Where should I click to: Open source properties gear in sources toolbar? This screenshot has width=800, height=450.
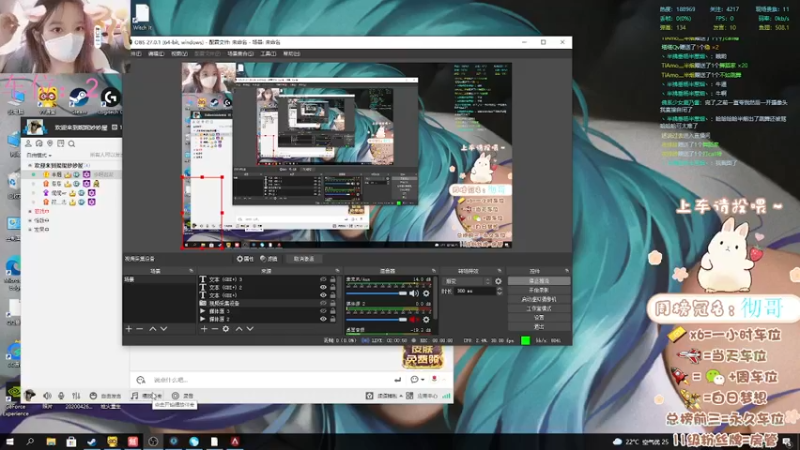point(226,329)
